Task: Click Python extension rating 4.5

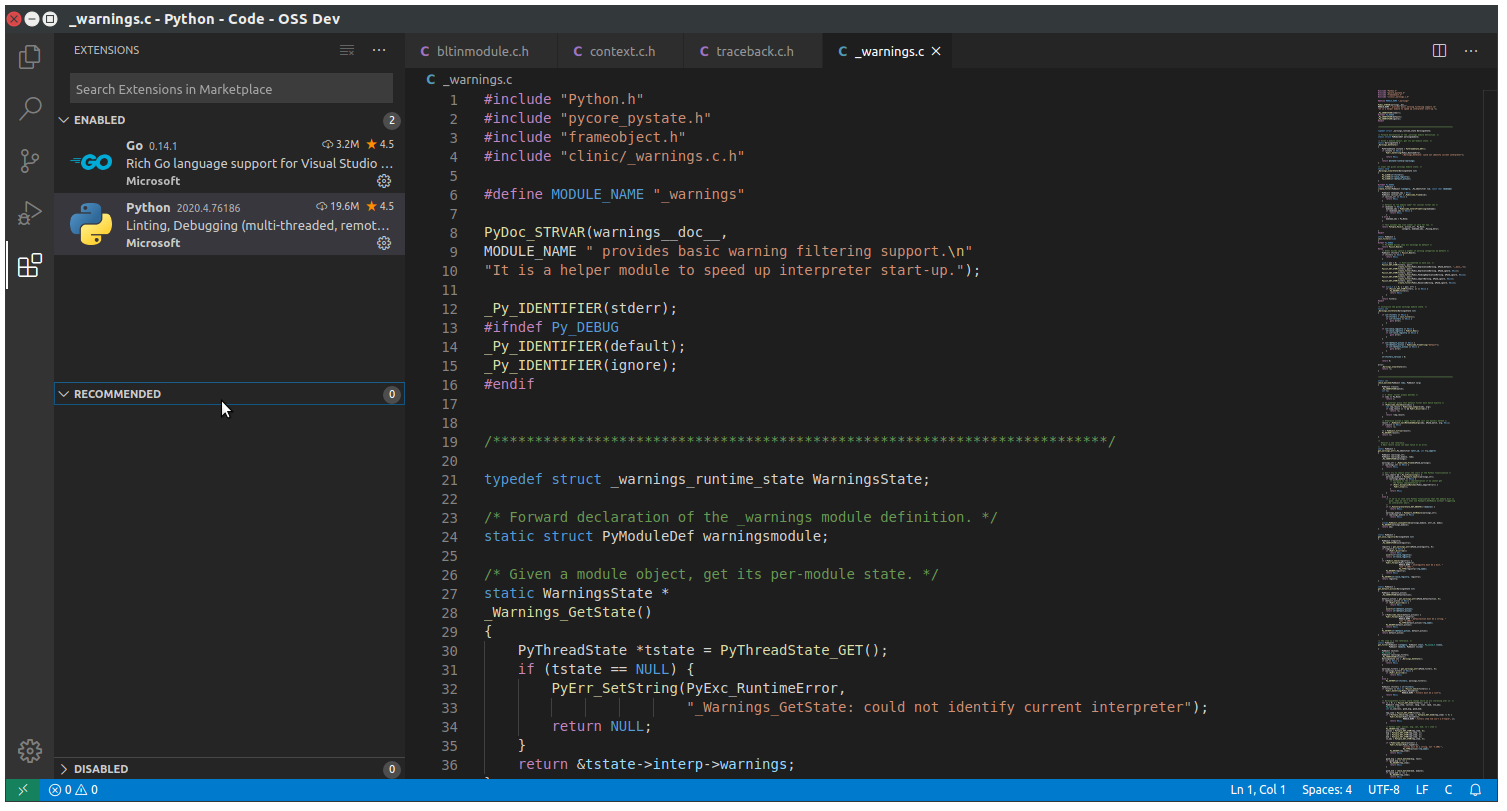Action: pyautogui.click(x=380, y=207)
